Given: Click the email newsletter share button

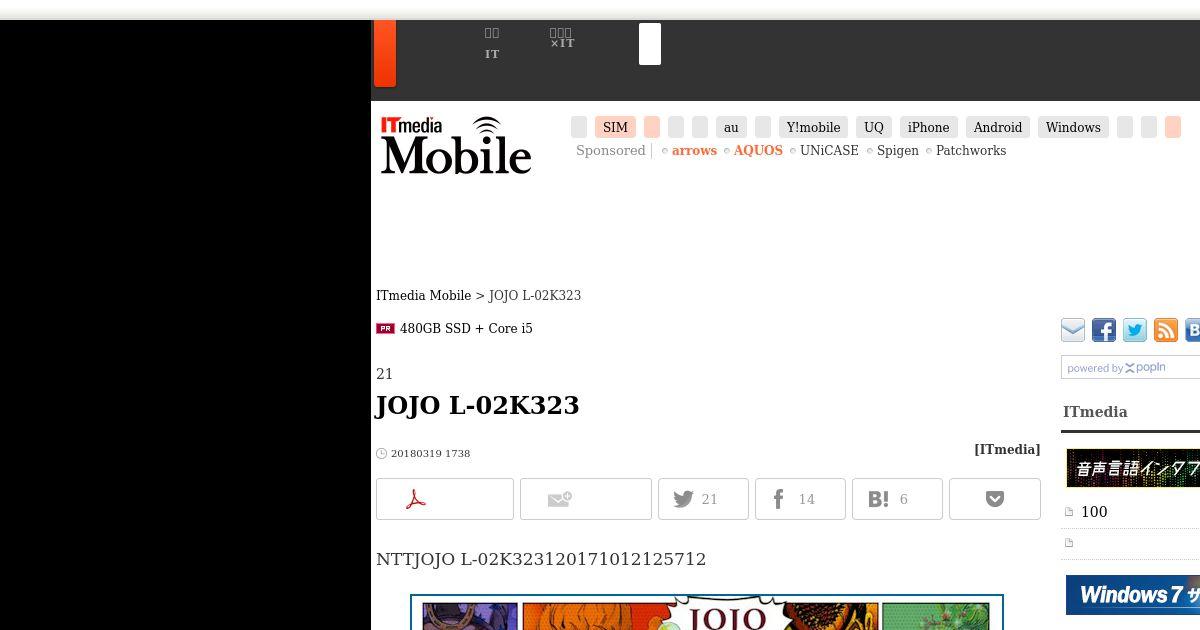Looking at the screenshot, I should coord(586,499).
